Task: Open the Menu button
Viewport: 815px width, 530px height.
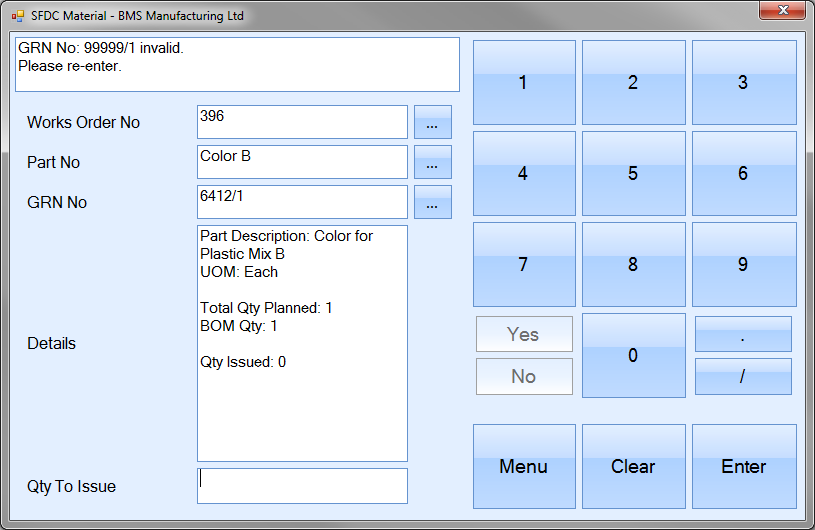Action: pos(524,467)
